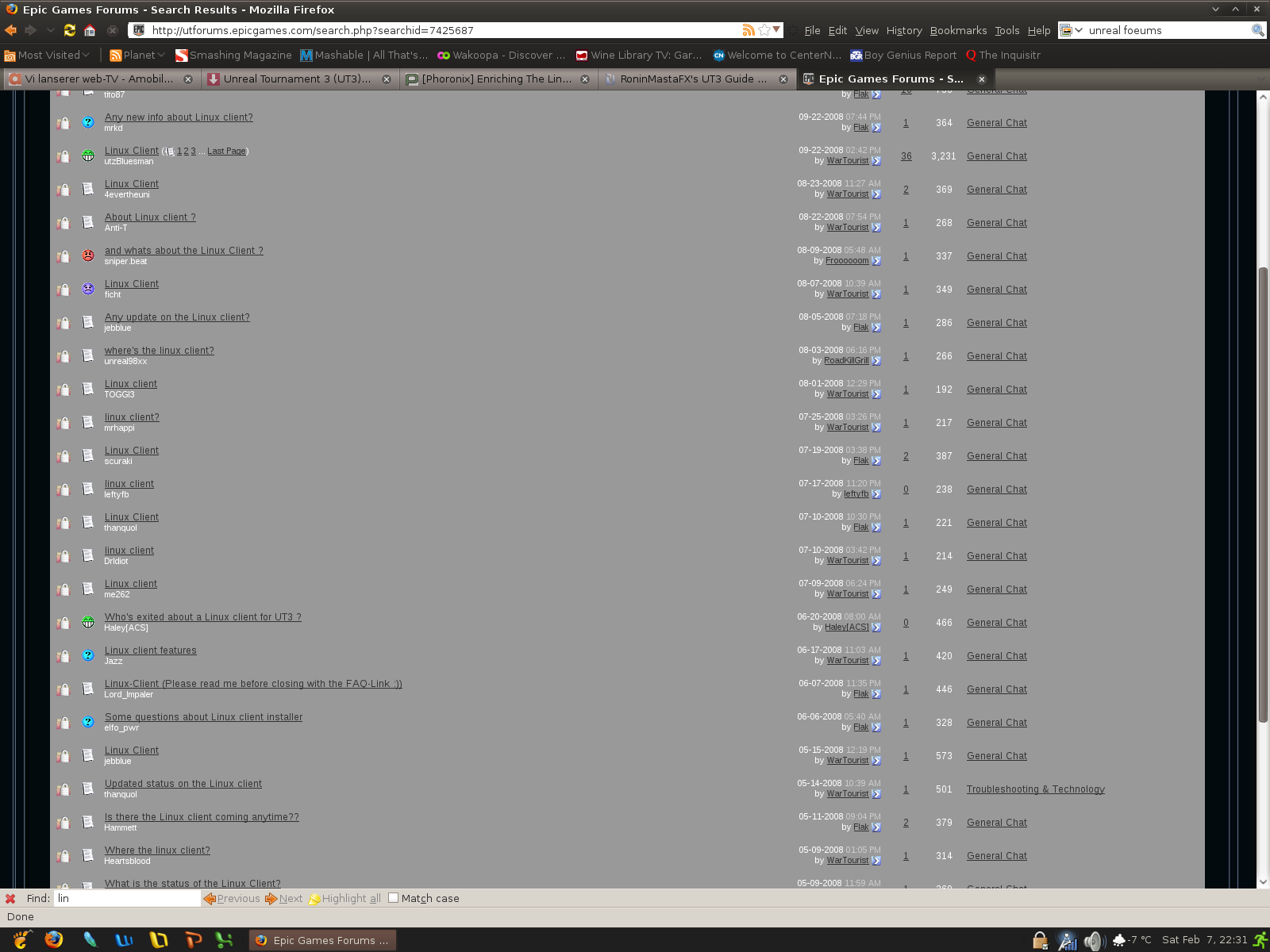Click angry face icon on sniper.beat's thread
1270x952 pixels.
pos(88,255)
